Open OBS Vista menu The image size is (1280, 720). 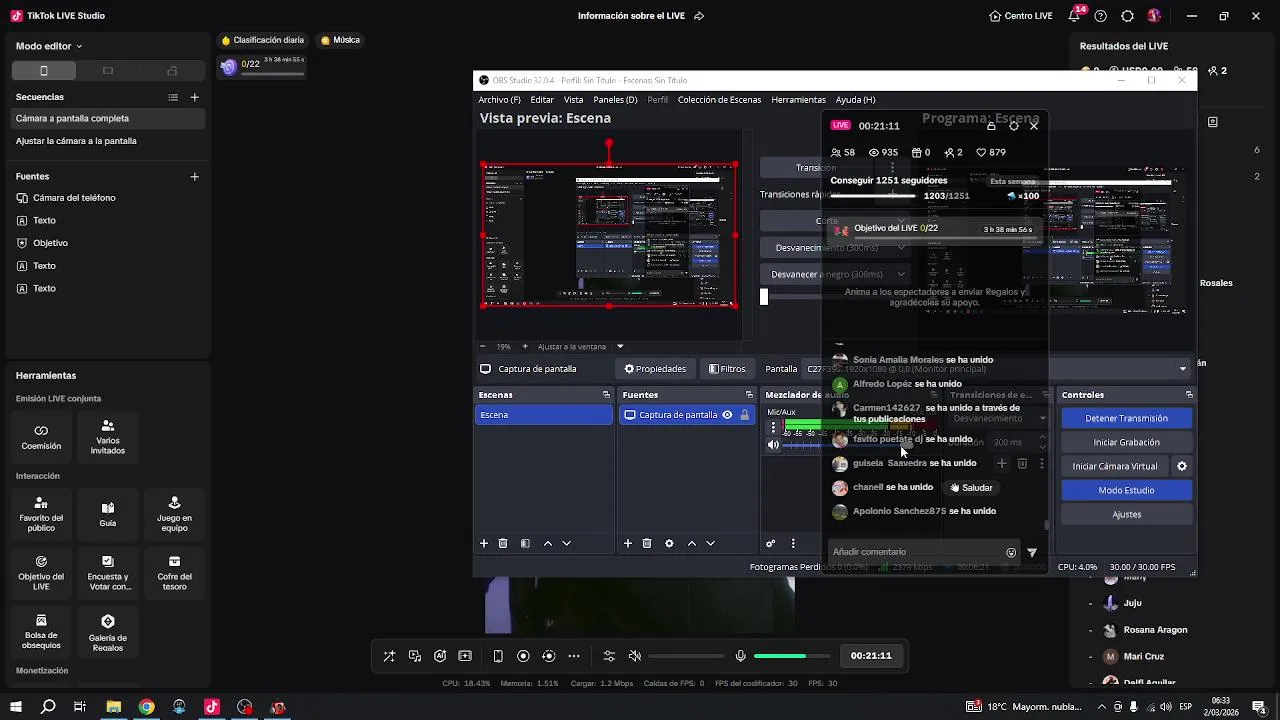573,100
